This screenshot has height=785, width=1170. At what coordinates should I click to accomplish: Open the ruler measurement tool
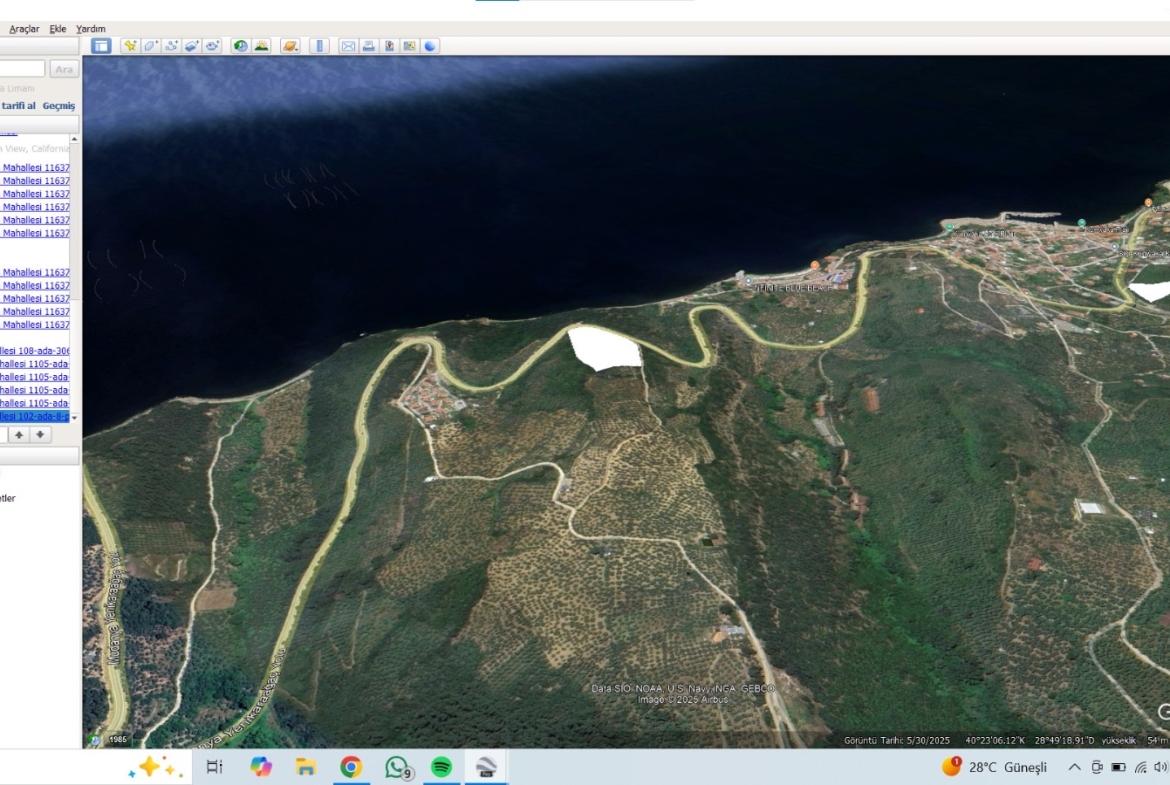pos(319,46)
